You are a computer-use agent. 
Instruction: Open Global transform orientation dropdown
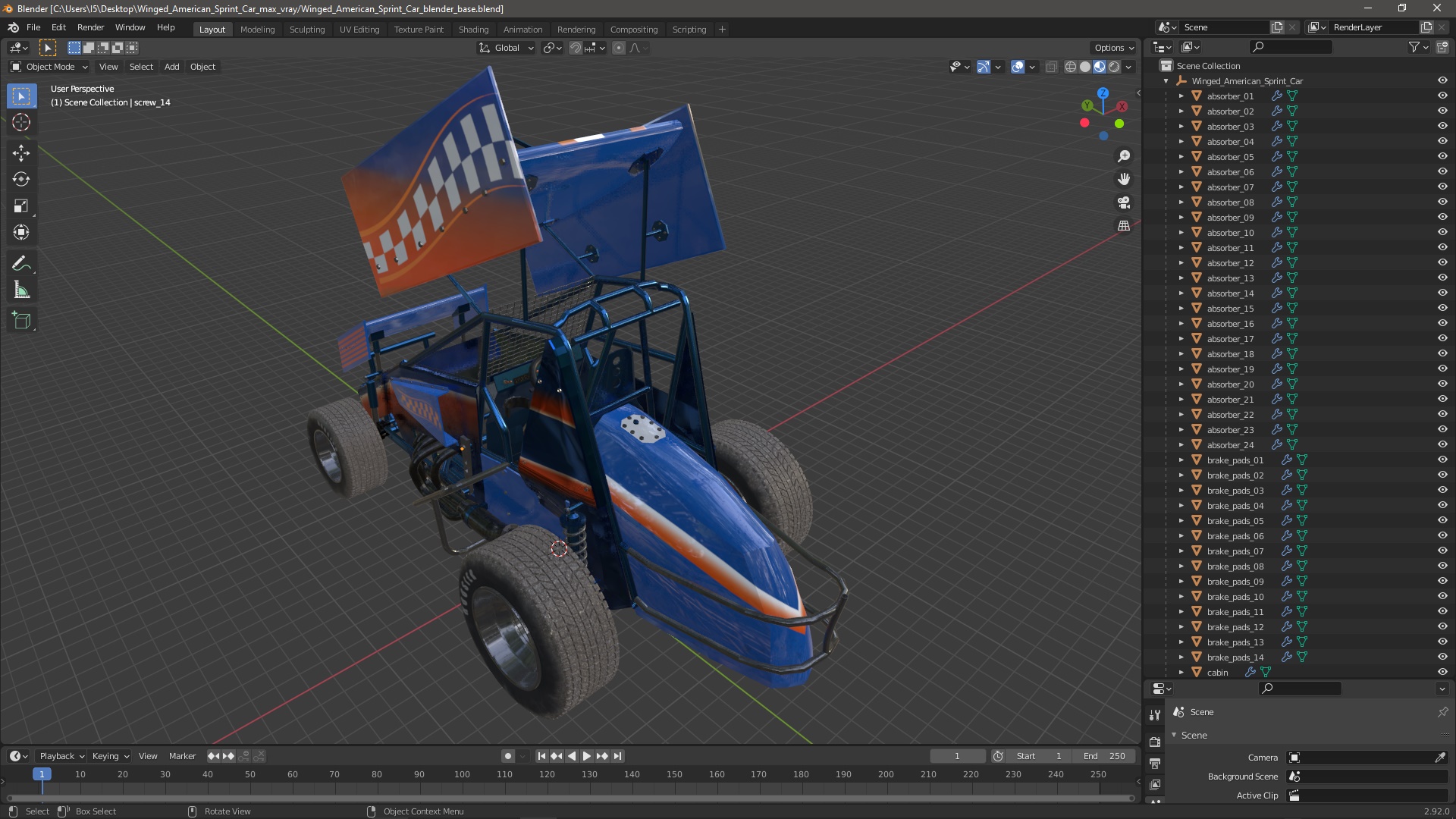pyautogui.click(x=507, y=48)
